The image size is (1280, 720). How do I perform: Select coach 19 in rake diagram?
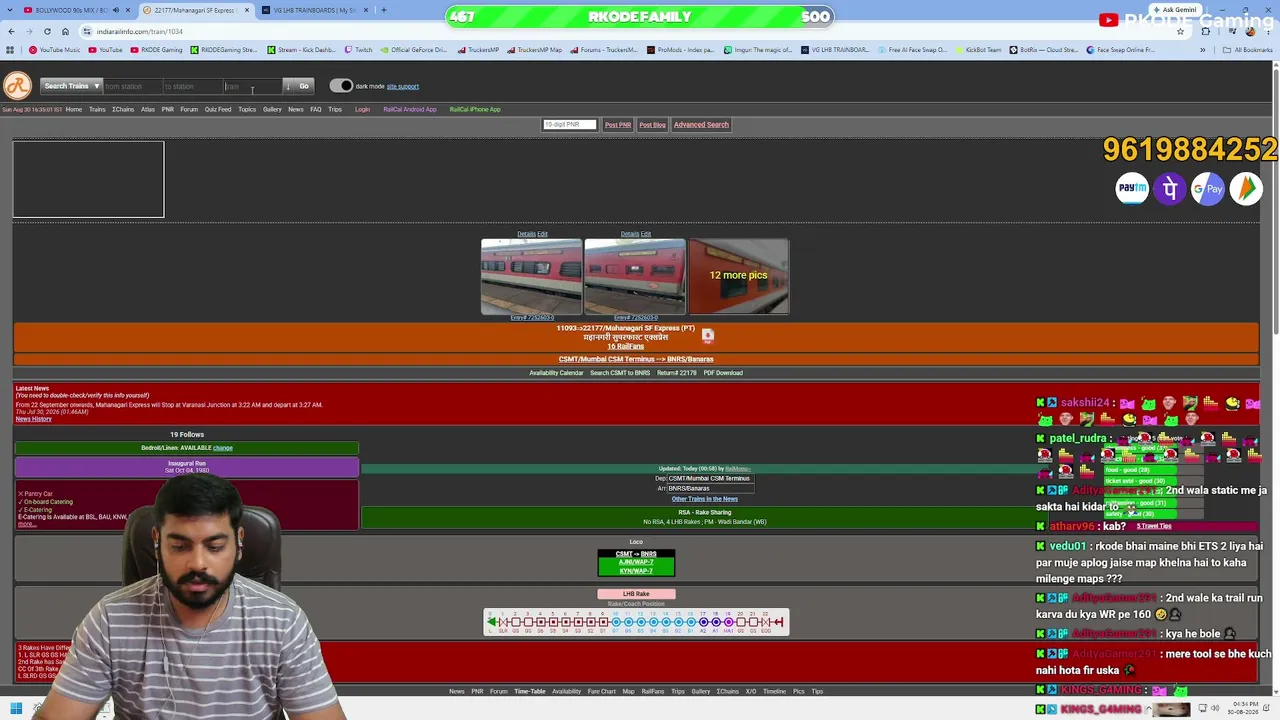click(x=728, y=622)
